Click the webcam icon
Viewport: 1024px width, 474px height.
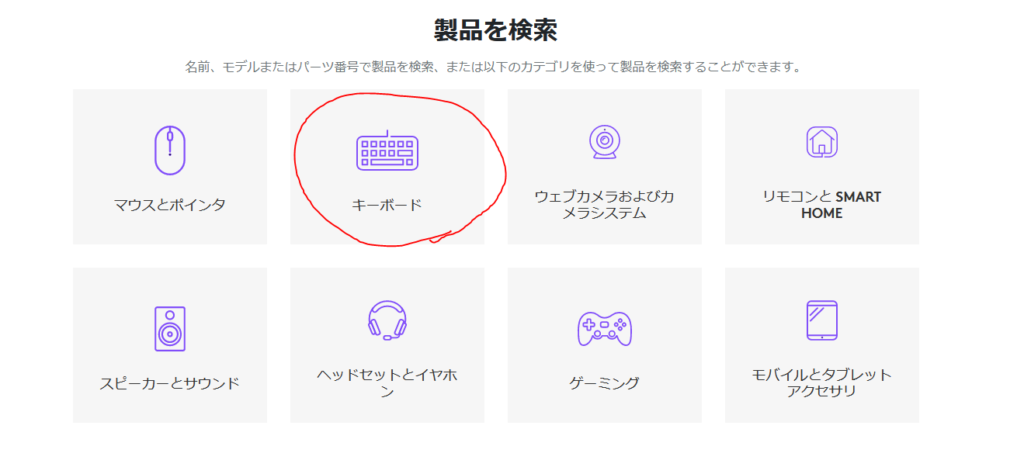tap(605, 142)
